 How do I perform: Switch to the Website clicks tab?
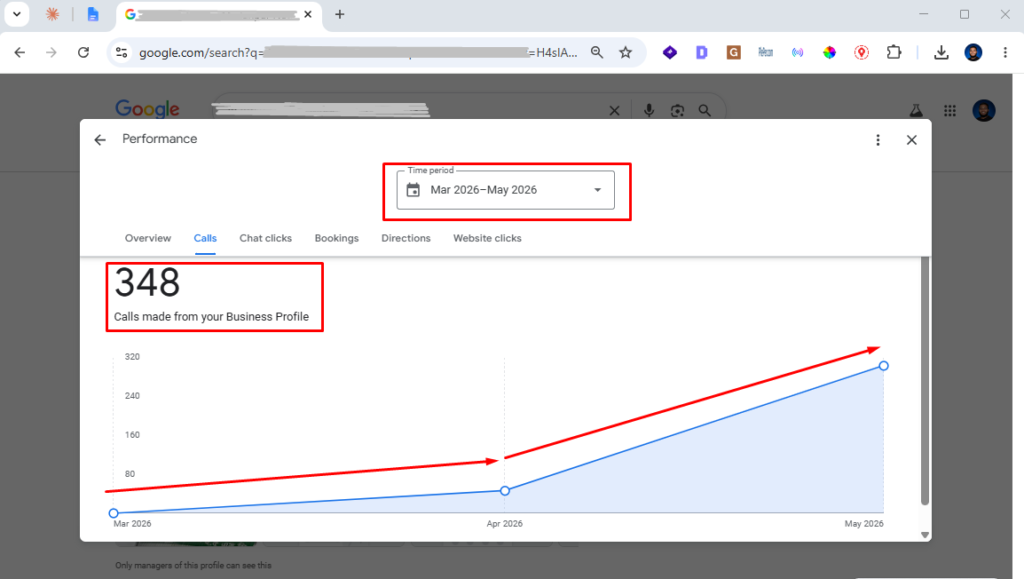pos(487,238)
